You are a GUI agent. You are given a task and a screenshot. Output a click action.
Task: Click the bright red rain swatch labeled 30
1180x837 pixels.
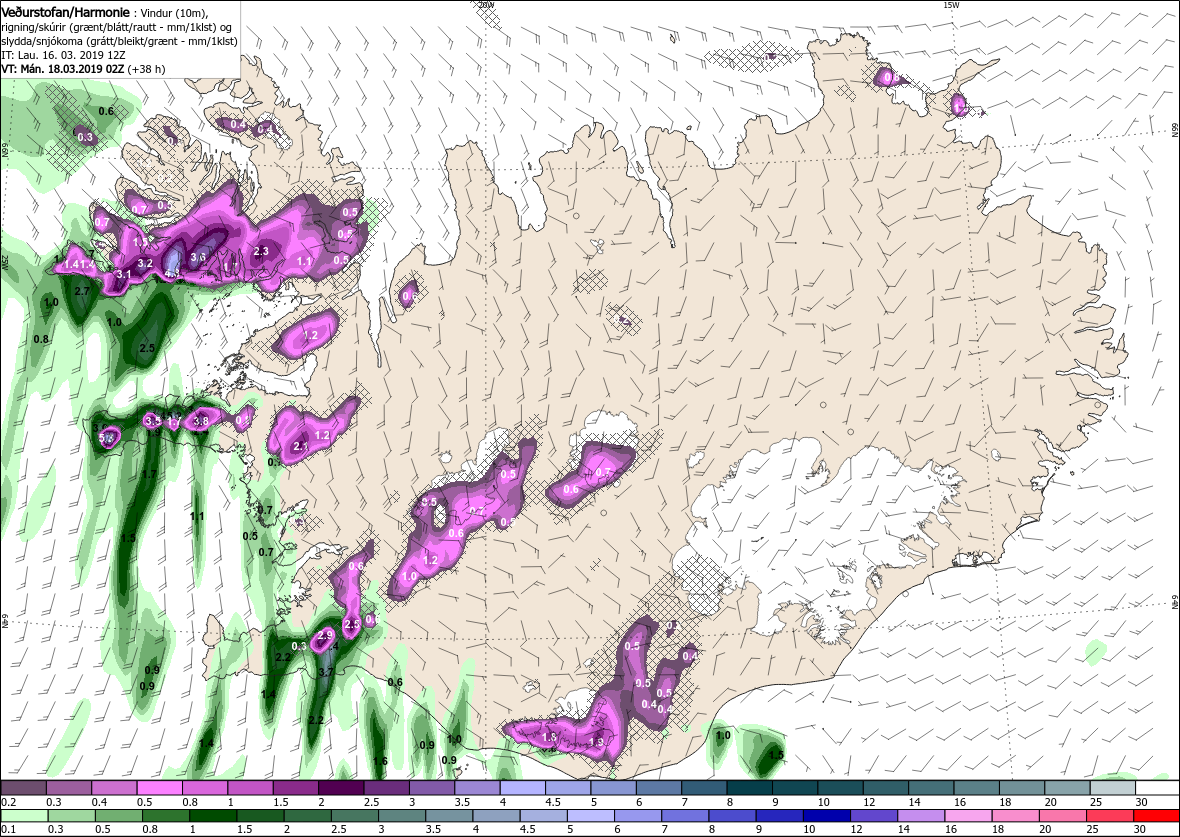coord(1156,817)
